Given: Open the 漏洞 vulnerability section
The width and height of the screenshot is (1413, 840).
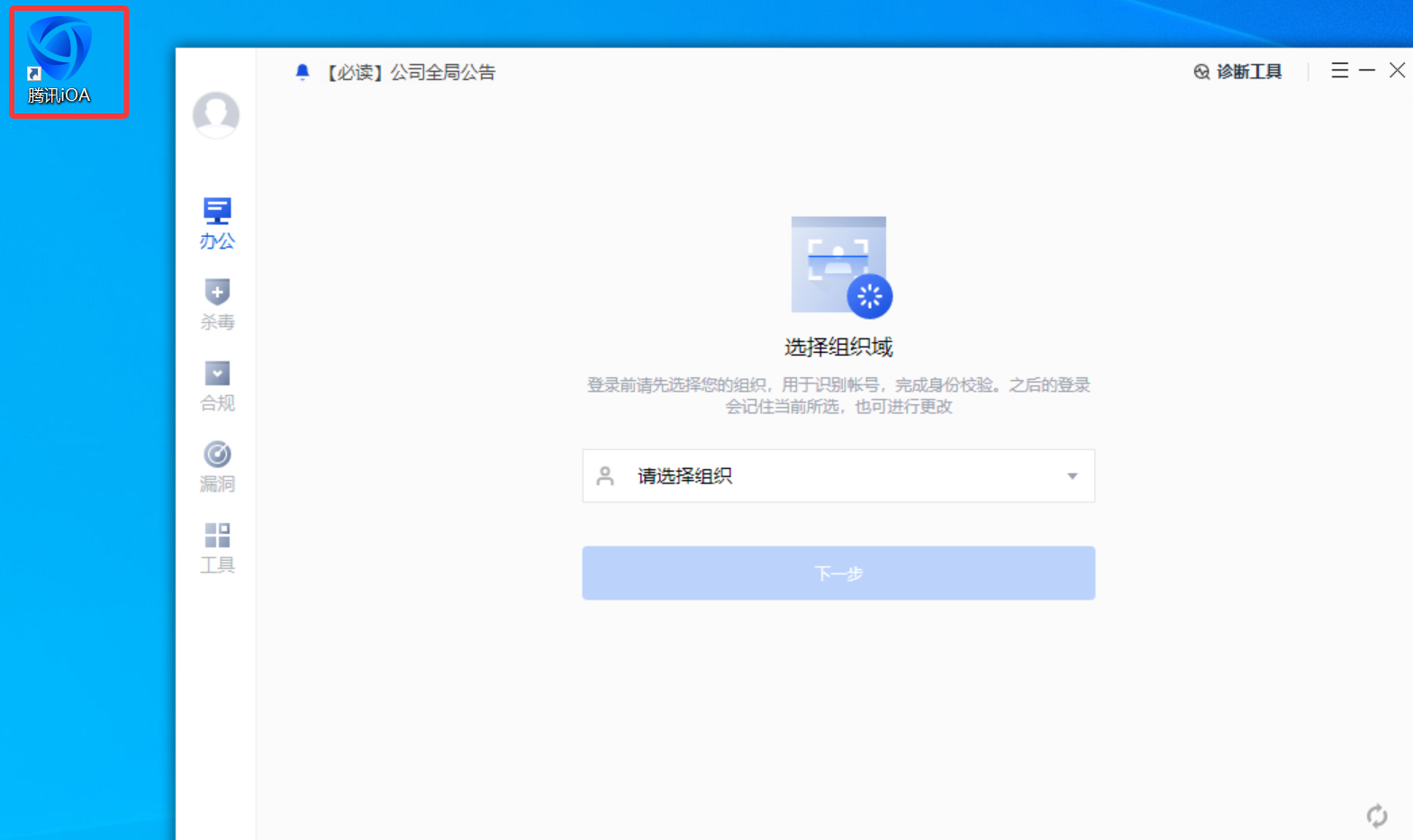Looking at the screenshot, I should point(217,467).
